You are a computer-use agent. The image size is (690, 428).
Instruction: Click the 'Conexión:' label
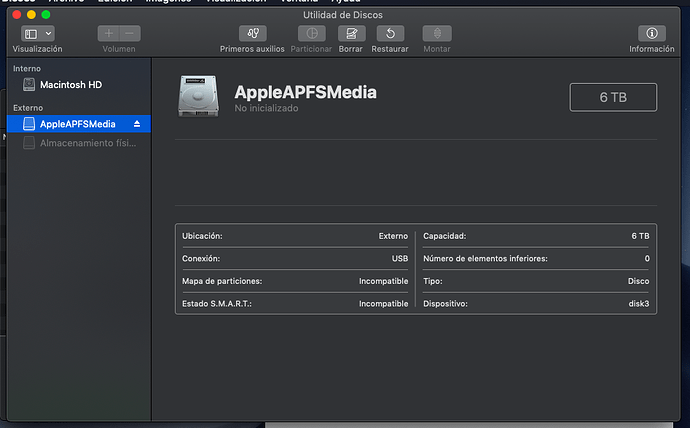tap(201, 259)
